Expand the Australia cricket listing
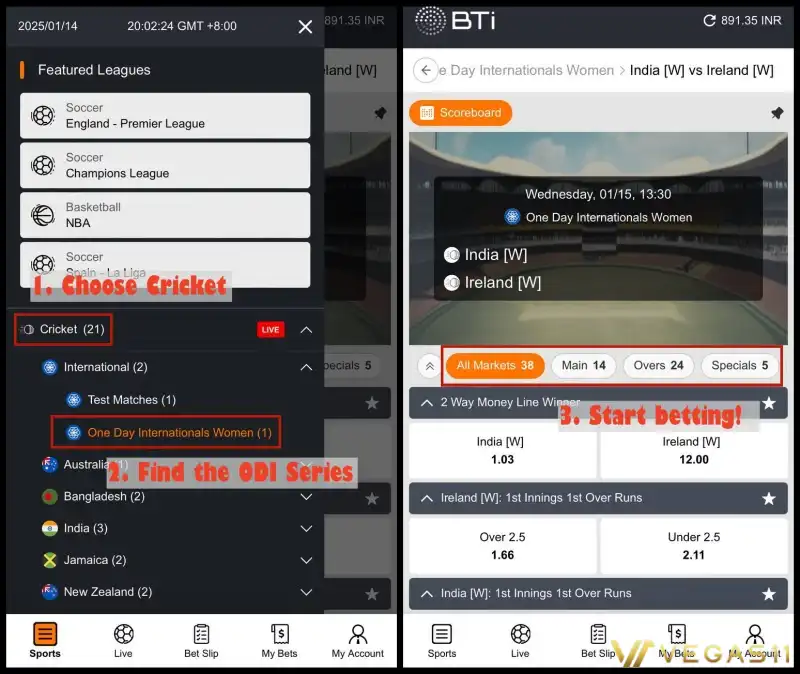The width and height of the screenshot is (800, 674). pos(306,464)
